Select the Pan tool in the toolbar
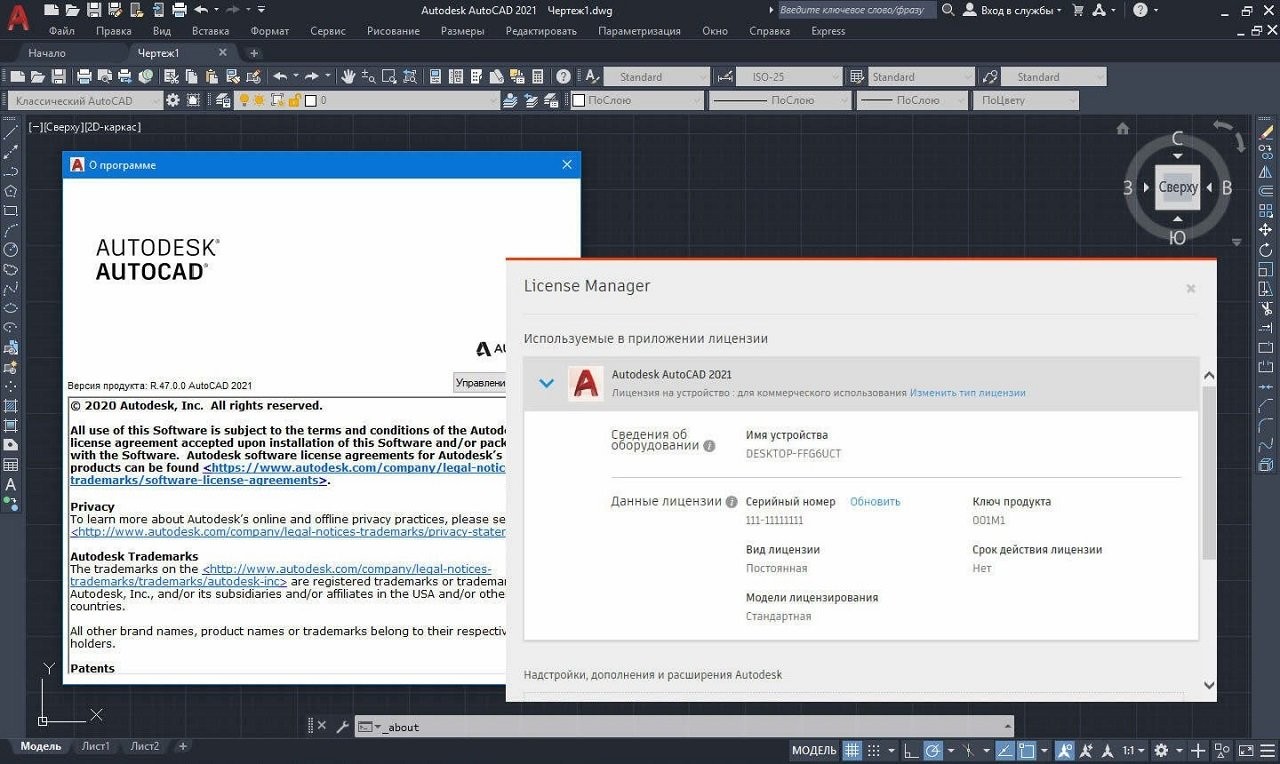 (x=347, y=76)
